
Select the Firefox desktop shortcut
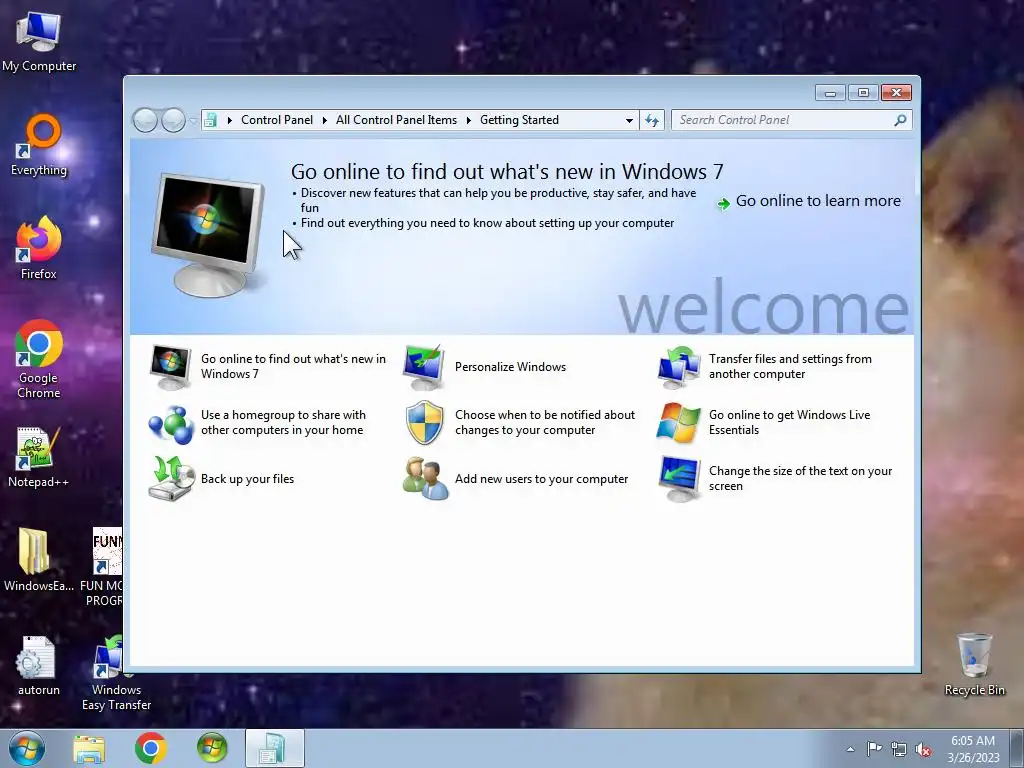coord(39,248)
